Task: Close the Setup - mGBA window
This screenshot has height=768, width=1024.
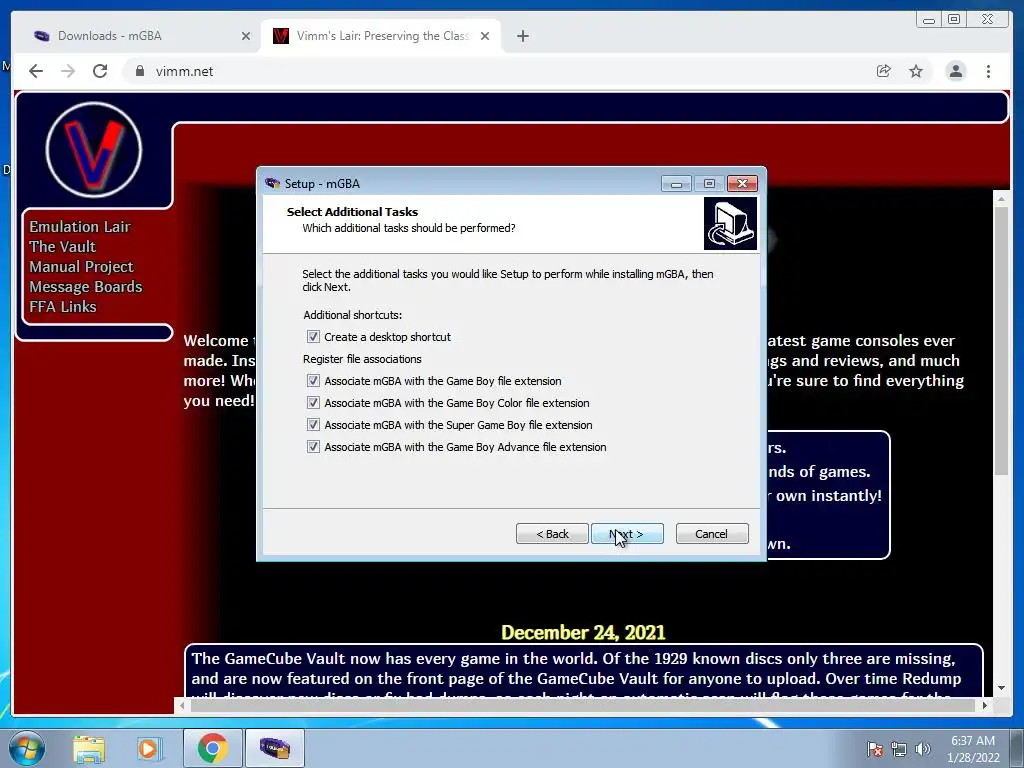Action: coord(742,184)
